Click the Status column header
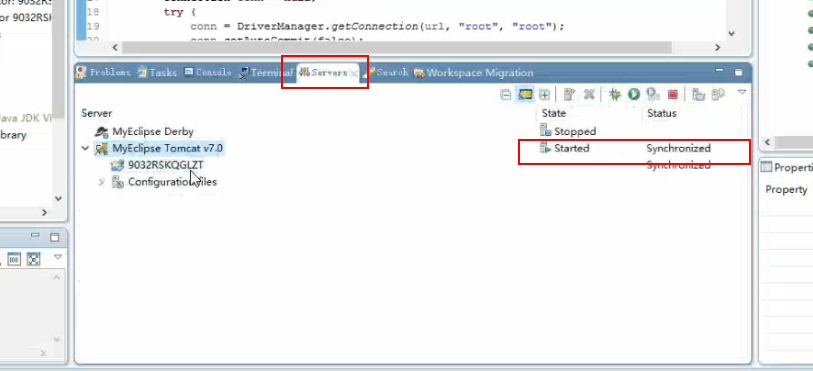Screen dimensions: 813x371 [662, 112]
